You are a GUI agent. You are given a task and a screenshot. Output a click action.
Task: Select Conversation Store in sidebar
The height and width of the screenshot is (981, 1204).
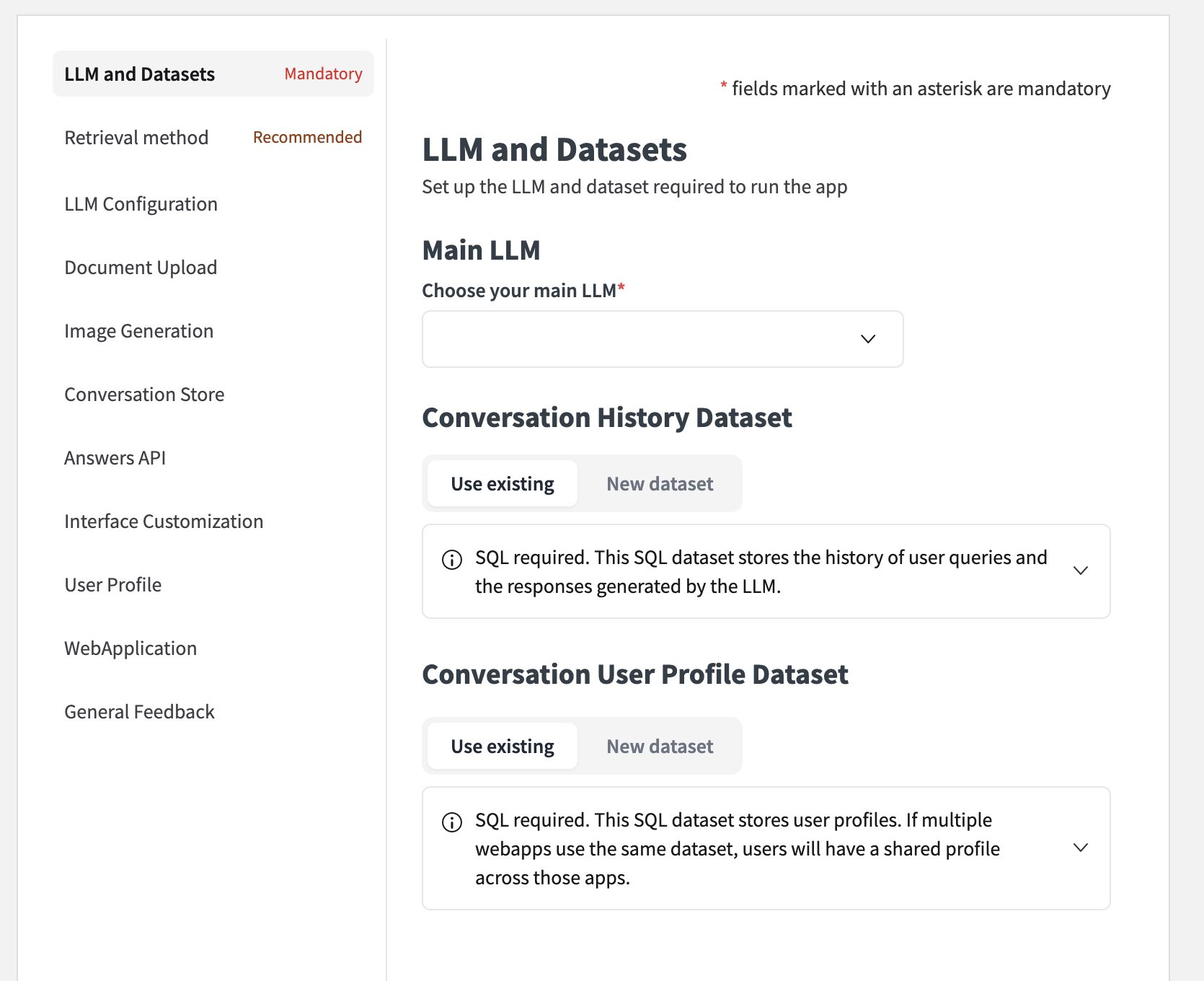click(x=144, y=395)
